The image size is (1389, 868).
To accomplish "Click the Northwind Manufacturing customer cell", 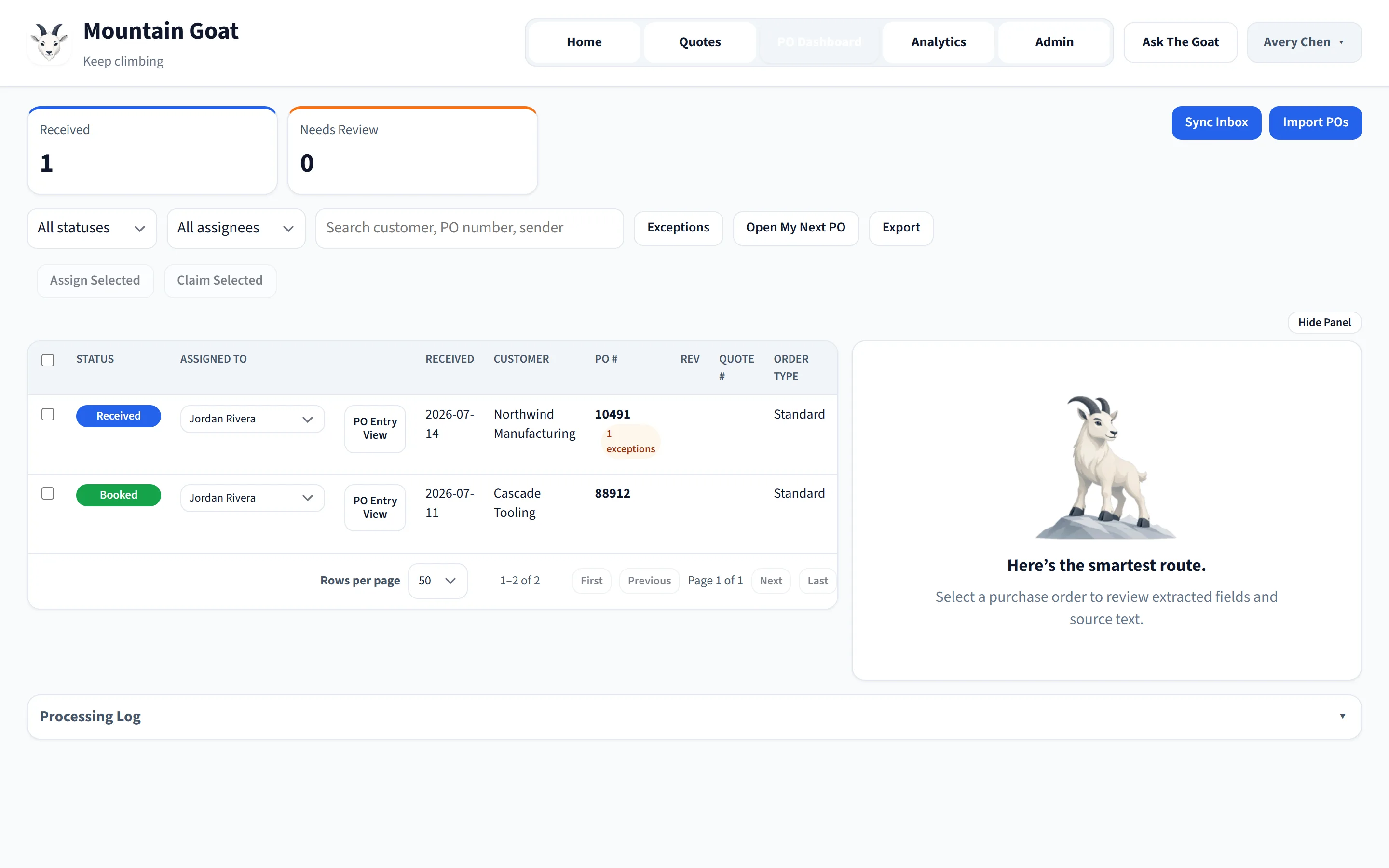I will (534, 424).
